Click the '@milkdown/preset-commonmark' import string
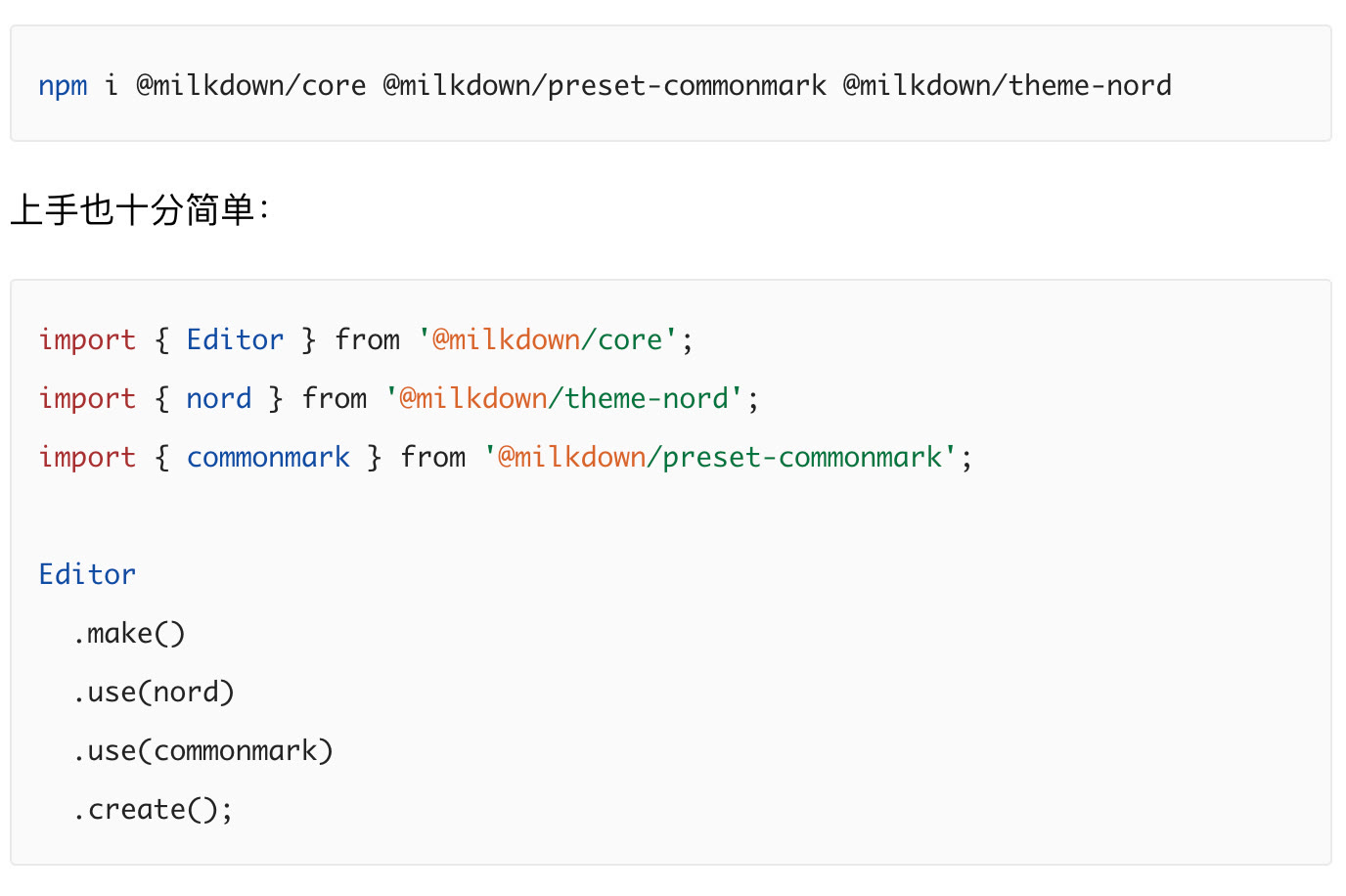The image size is (1346, 896). point(720,458)
